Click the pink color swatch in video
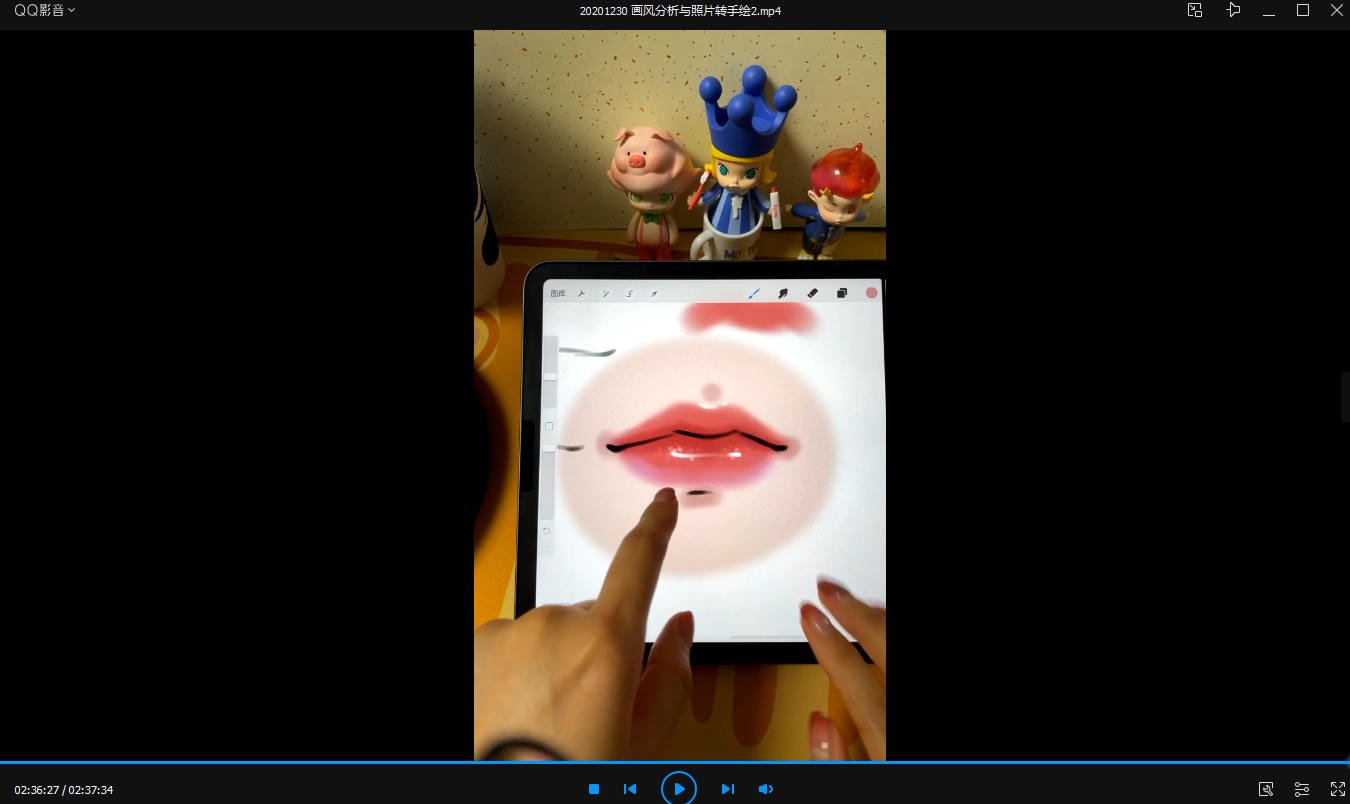1350x804 pixels. tap(872, 293)
